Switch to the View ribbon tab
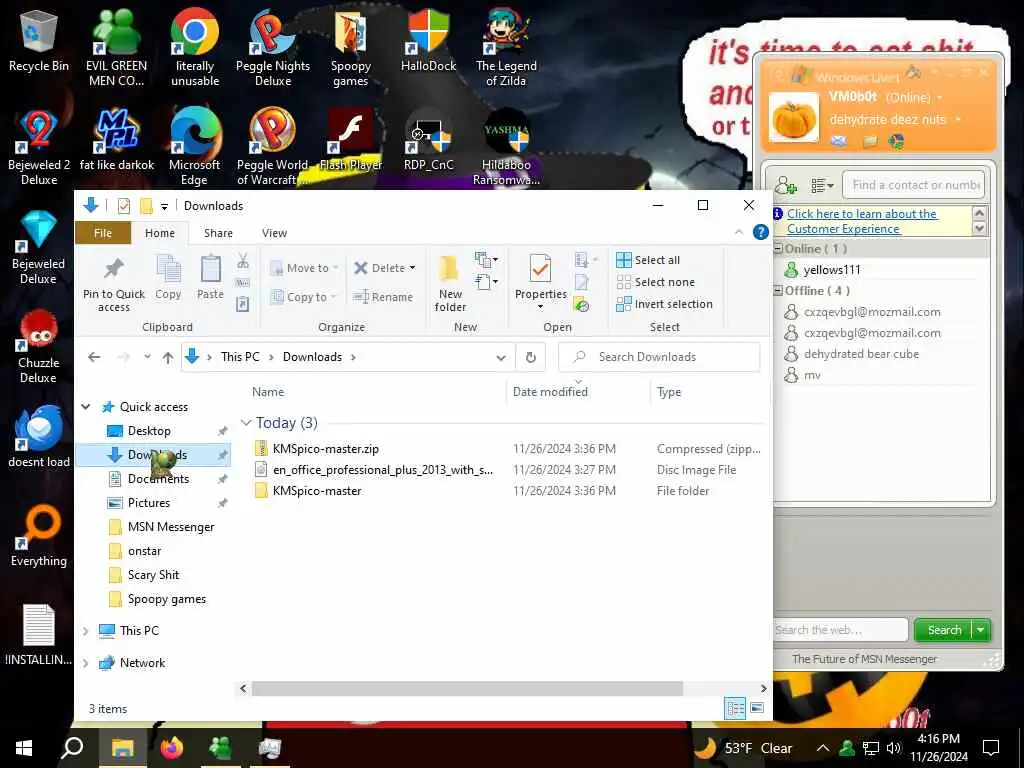The height and width of the screenshot is (768, 1024). pos(274,233)
